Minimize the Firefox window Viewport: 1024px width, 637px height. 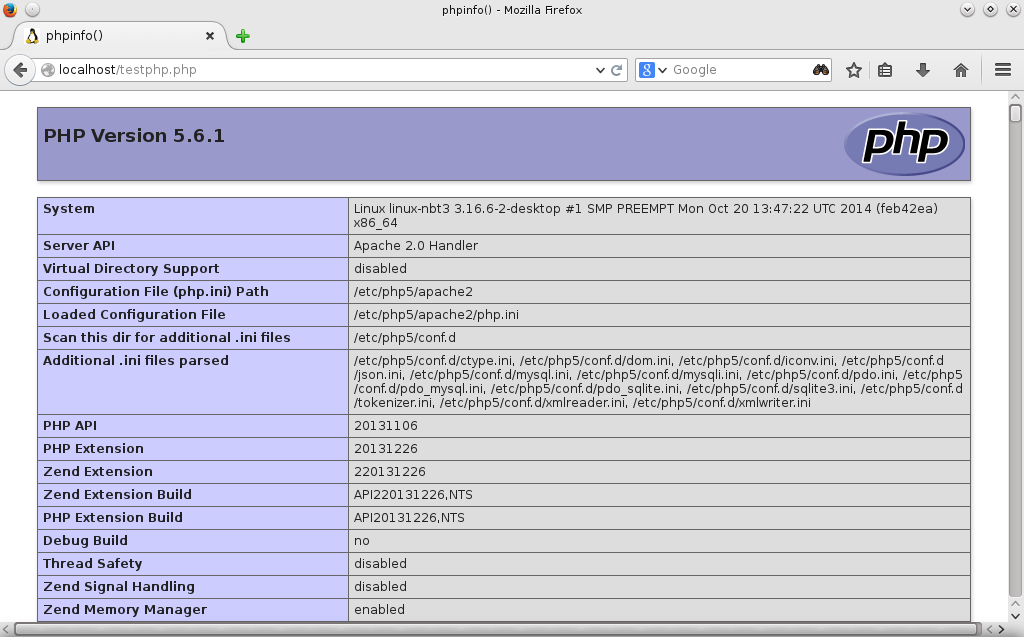(x=967, y=10)
